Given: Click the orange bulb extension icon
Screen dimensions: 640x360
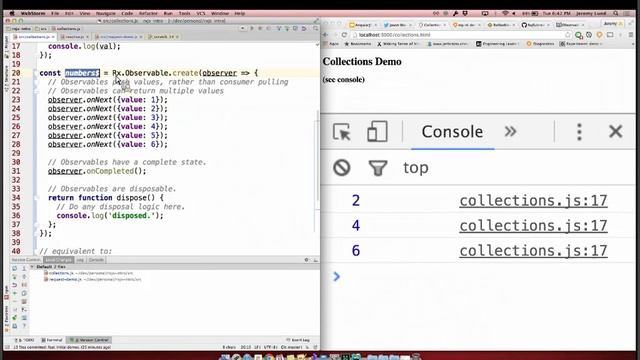Looking at the screenshot, I should click(599, 35).
